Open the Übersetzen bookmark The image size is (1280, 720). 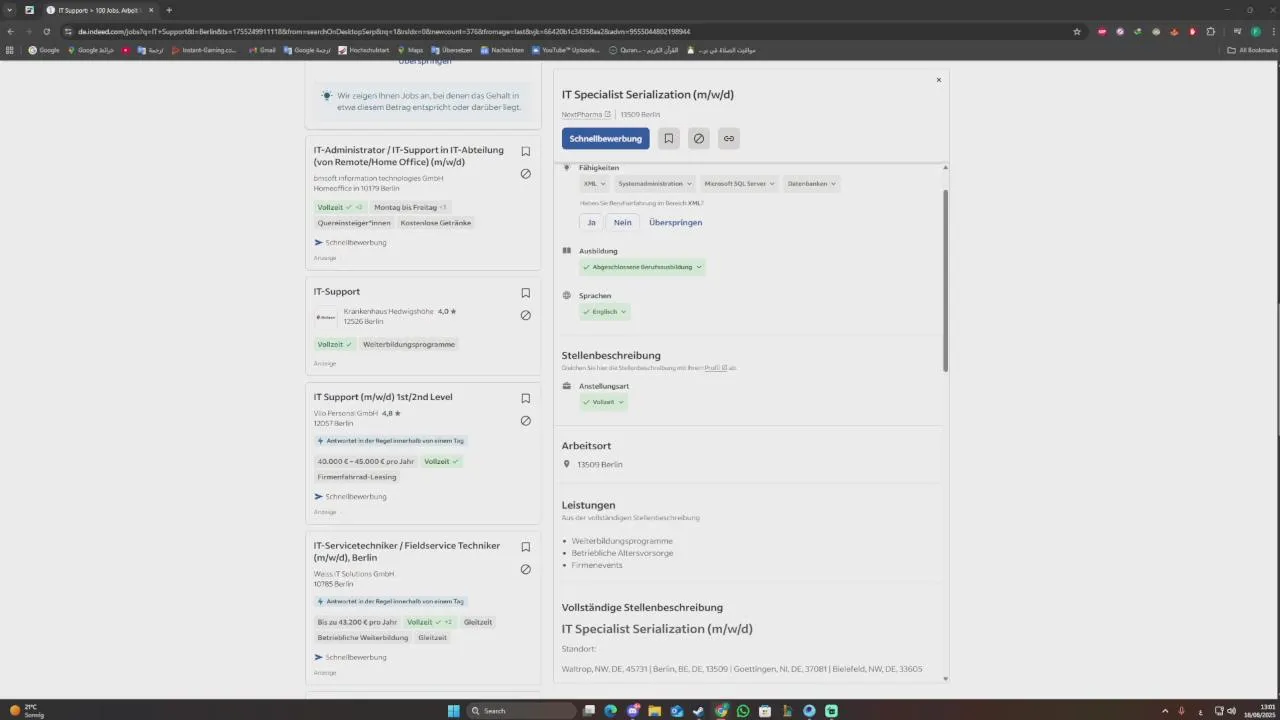pyautogui.click(x=452, y=50)
